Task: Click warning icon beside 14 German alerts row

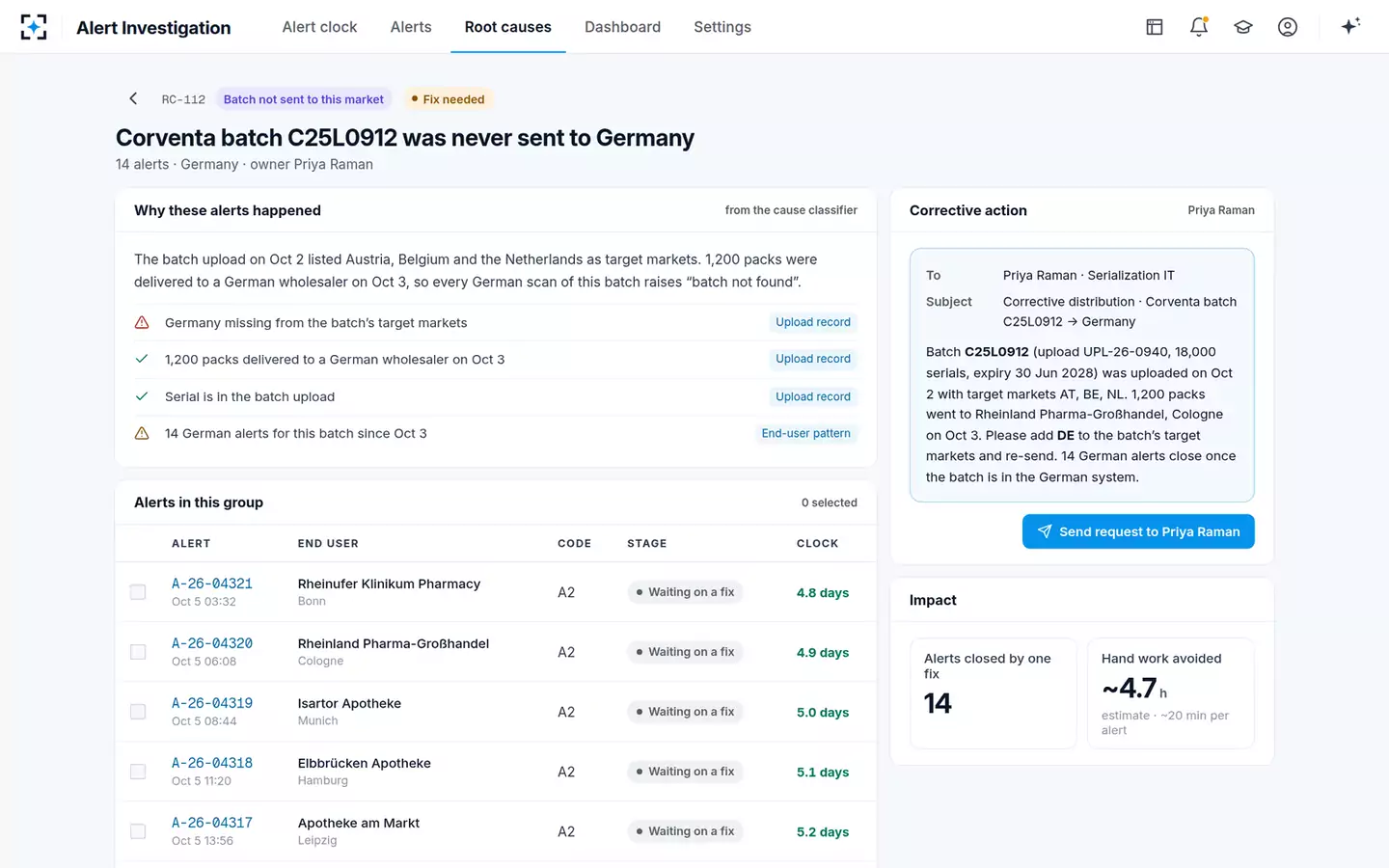Action: pos(142,433)
